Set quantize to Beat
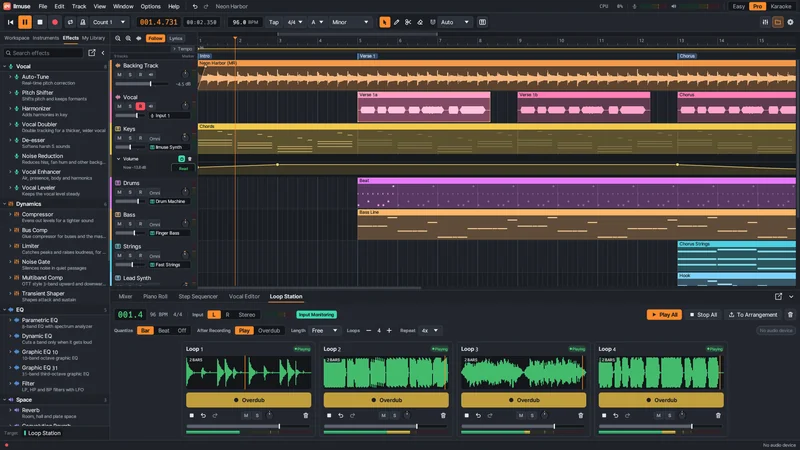Viewport: 800px width, 450px height. coord(164,331)
